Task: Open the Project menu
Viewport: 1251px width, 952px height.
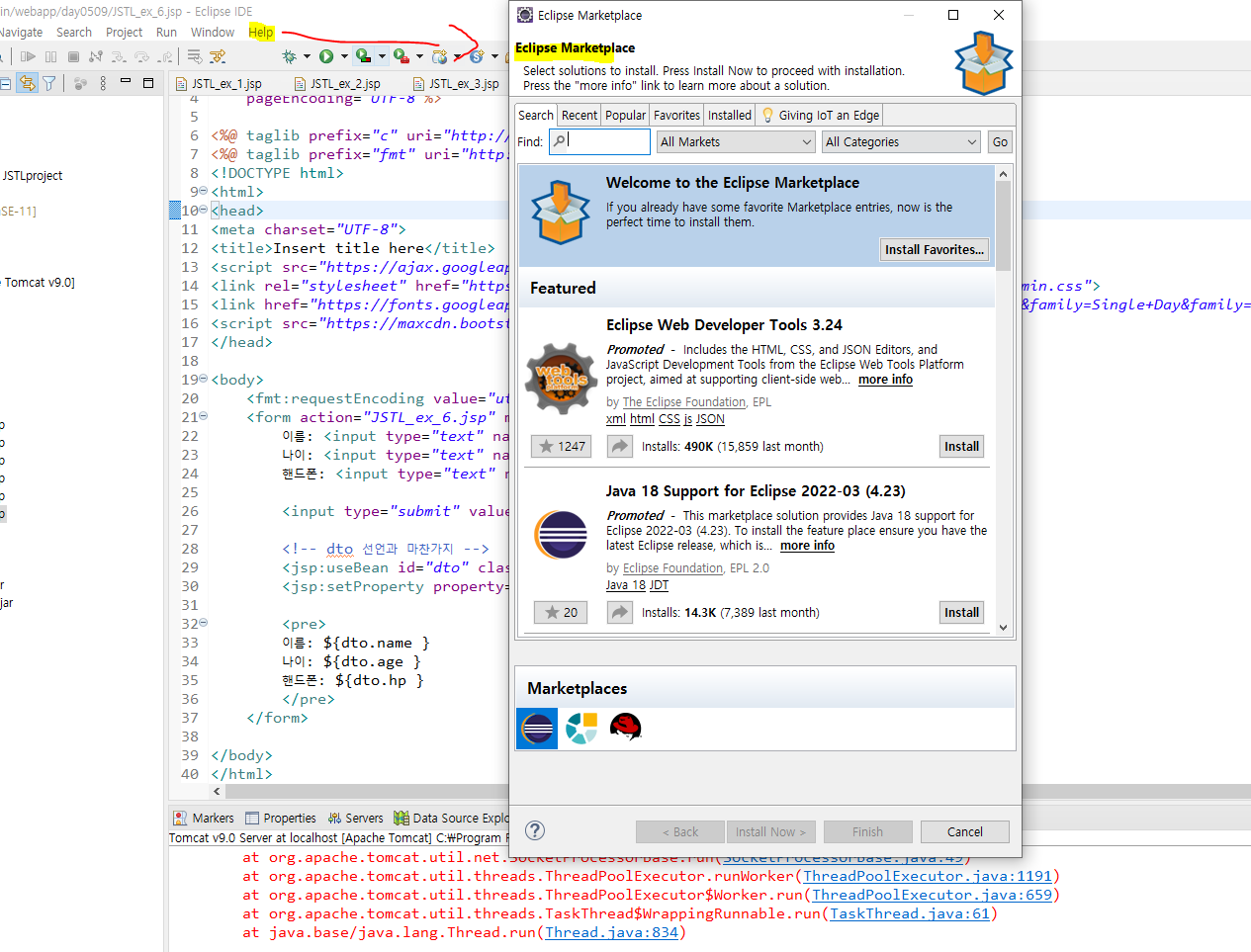Action: 124,33
